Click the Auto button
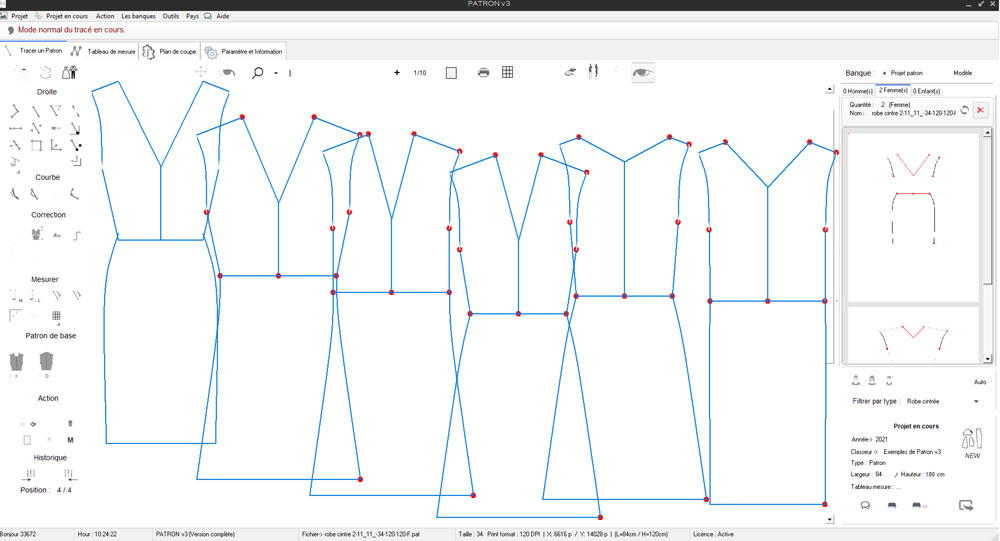Image resolution: width=1000 pixels, height=541 pixels. (979, 382)
